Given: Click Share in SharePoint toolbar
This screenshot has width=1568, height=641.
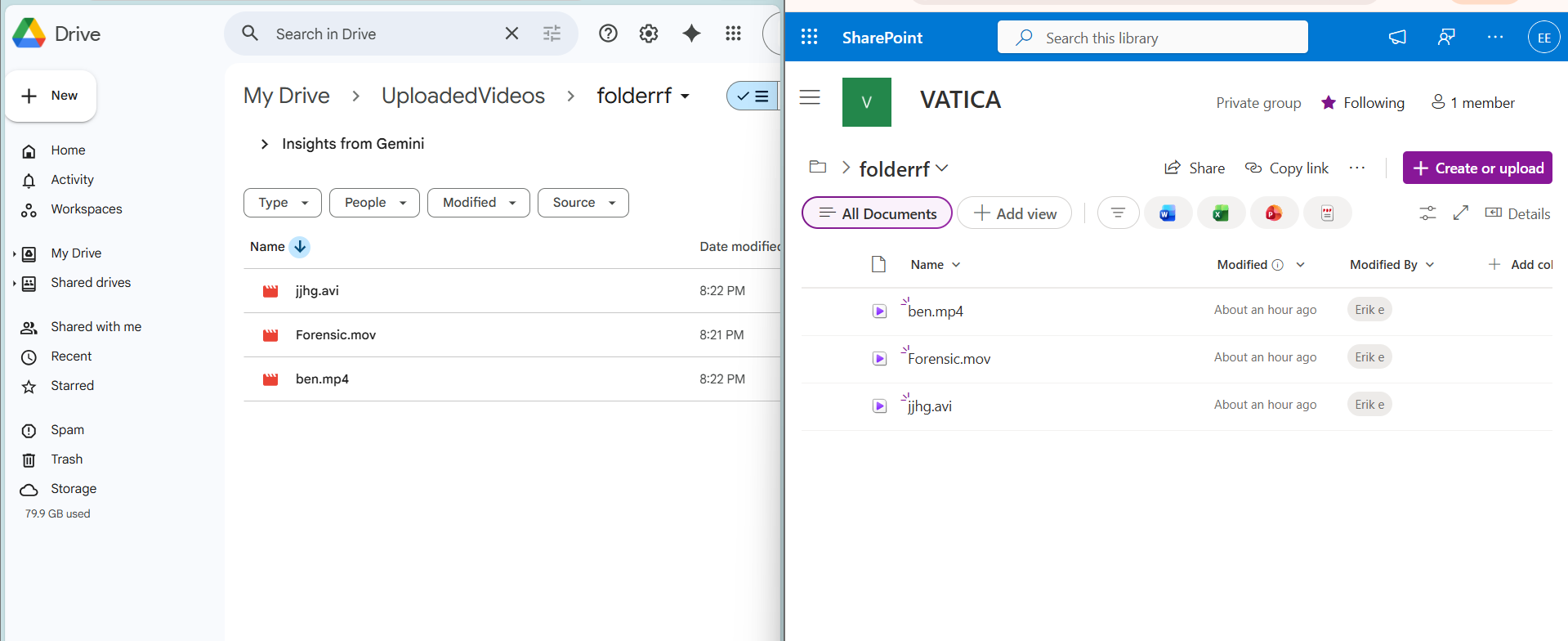Looking at the screenshot, I should click(1195, 168).
